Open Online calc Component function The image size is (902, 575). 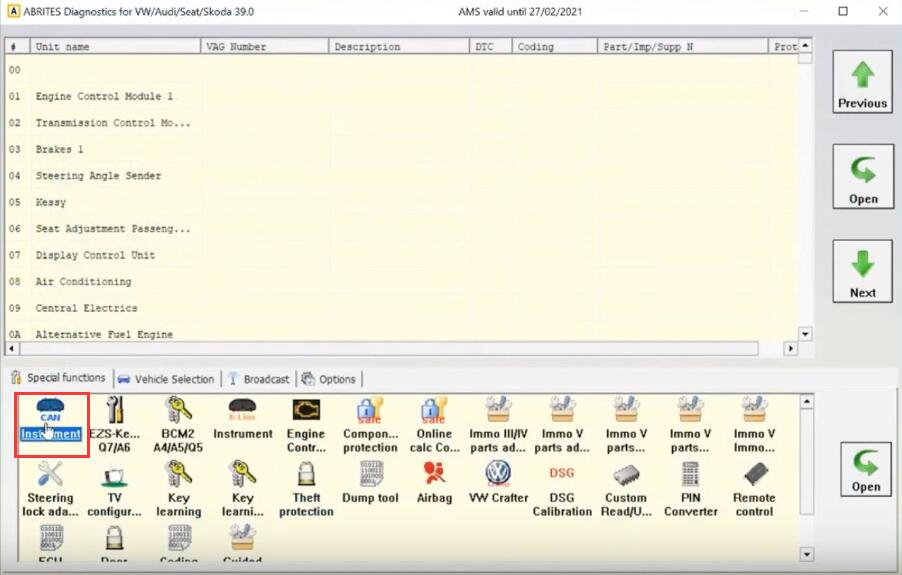pos(434,425)
